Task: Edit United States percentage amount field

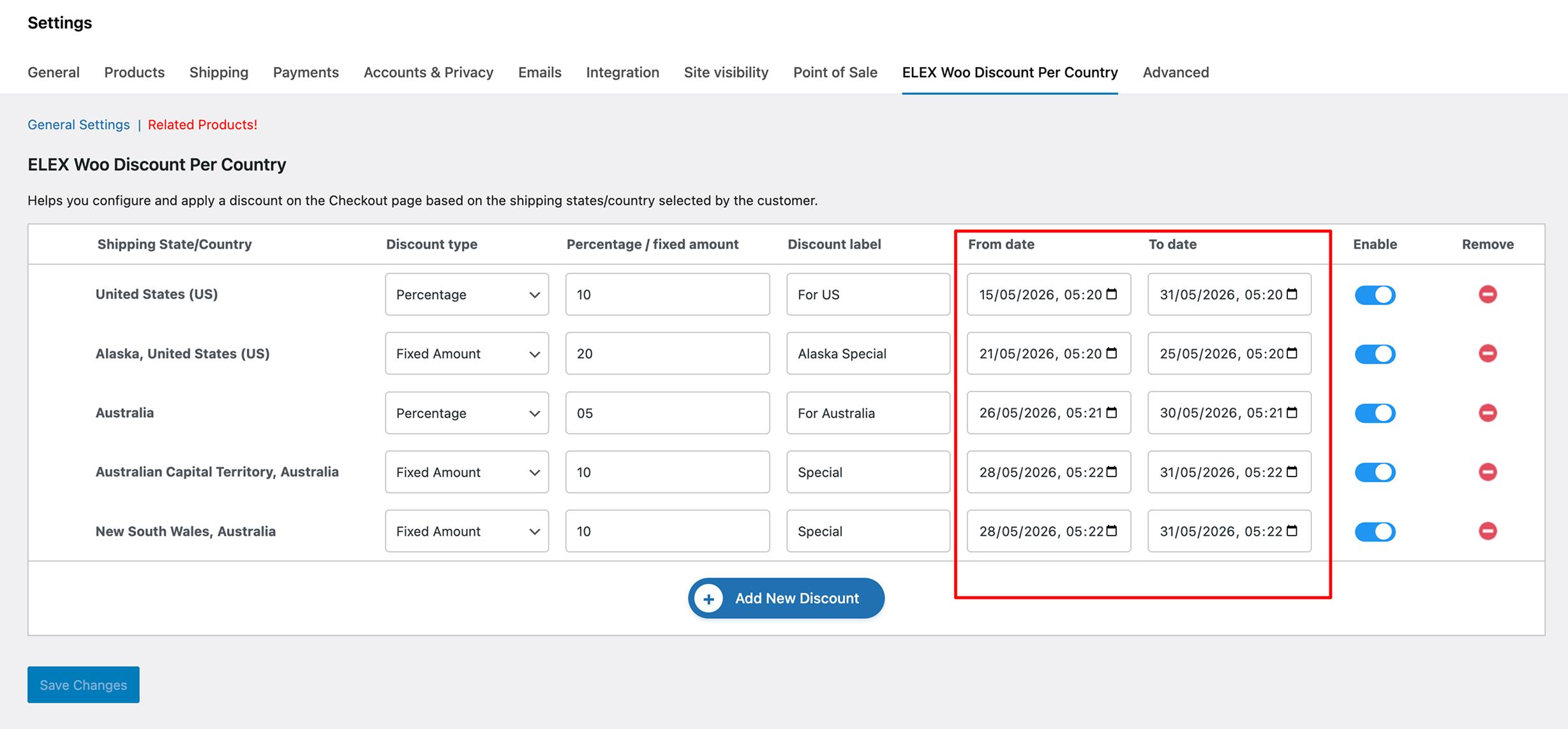Action: [668, 294]
